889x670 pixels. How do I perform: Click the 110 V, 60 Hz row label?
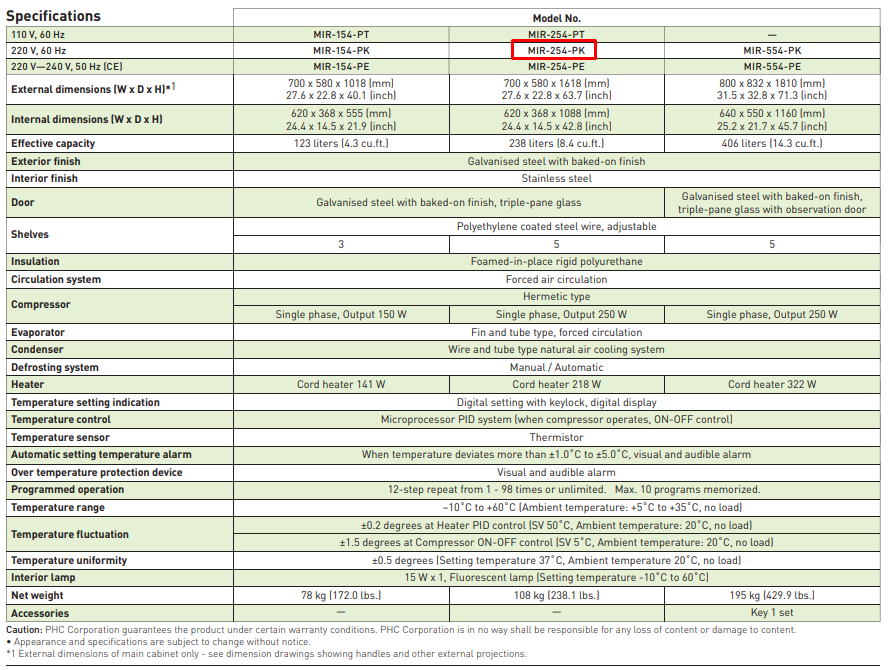click(39, 34)
